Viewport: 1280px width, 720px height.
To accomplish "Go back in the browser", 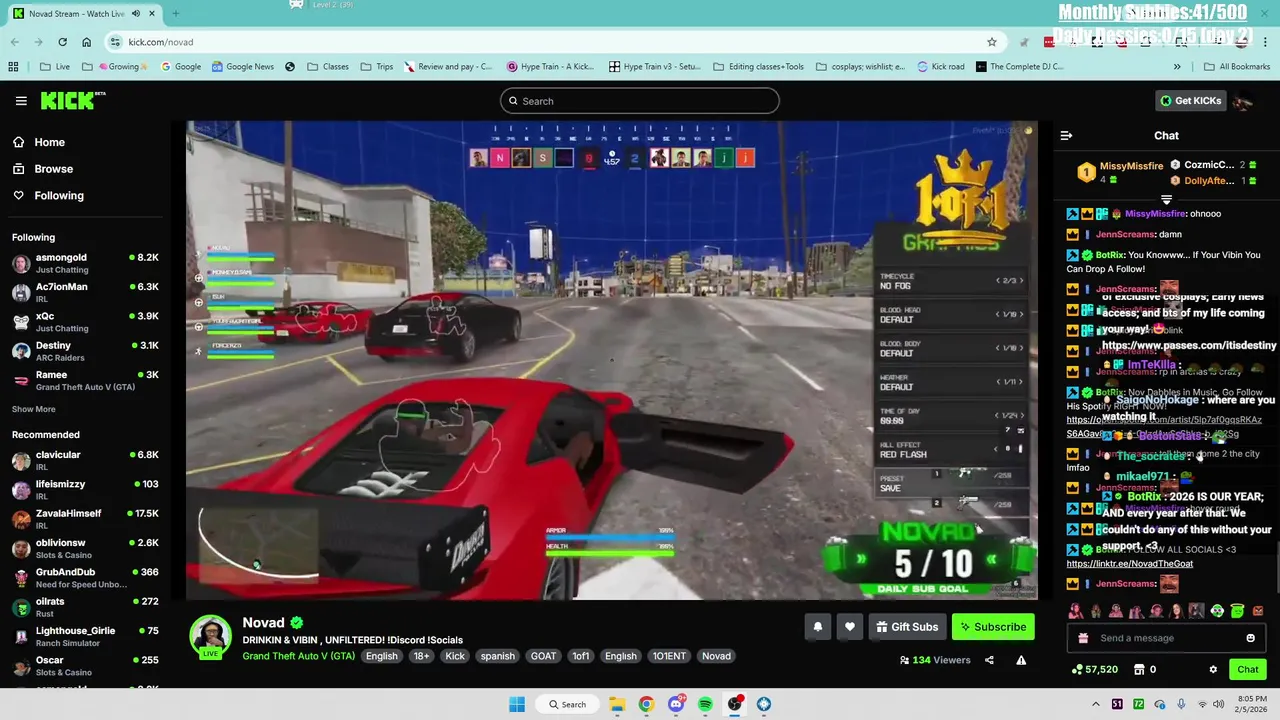I will 15,42.
